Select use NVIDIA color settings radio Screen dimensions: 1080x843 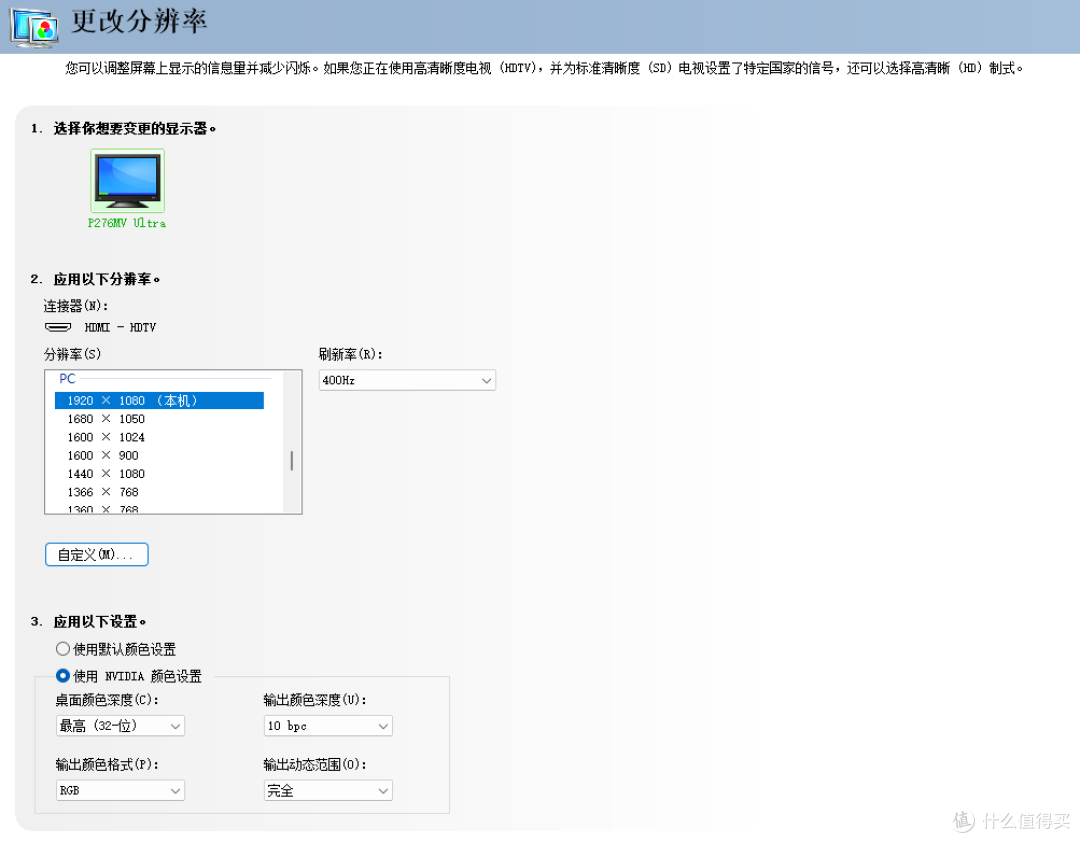(63, 676)
